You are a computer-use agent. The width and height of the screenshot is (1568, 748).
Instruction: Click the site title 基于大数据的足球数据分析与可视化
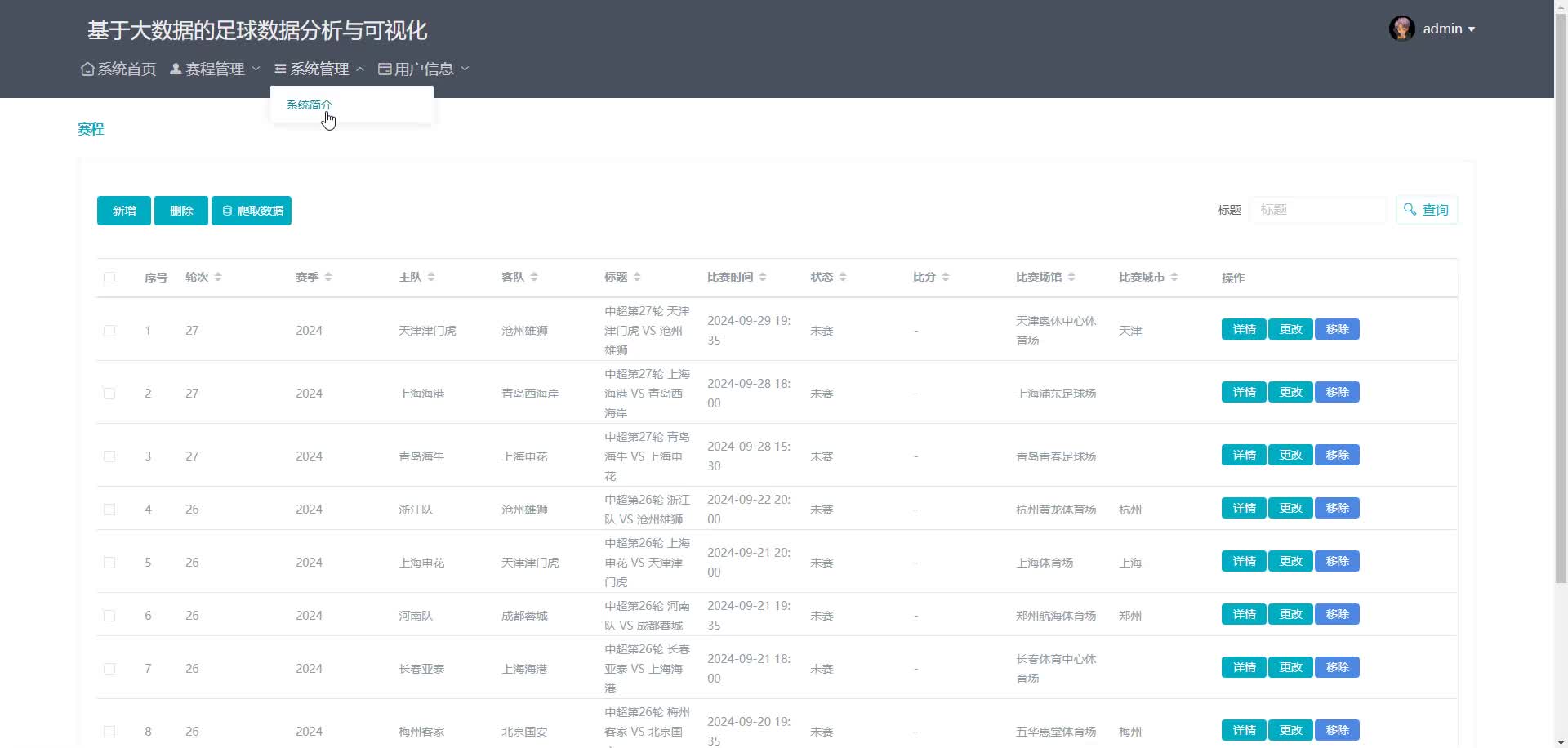tap(257, 30)
